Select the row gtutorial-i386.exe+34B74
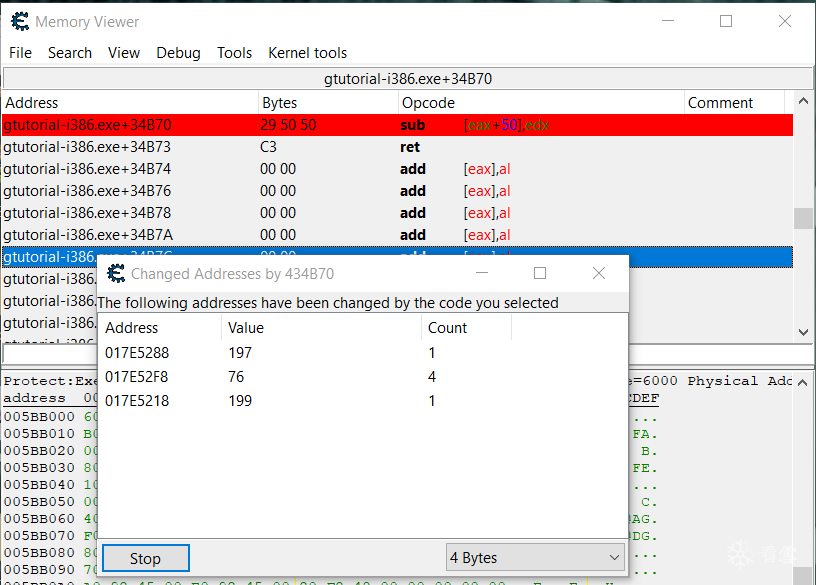The width and height of the screenshot is (816, 585). click(398, 169)
